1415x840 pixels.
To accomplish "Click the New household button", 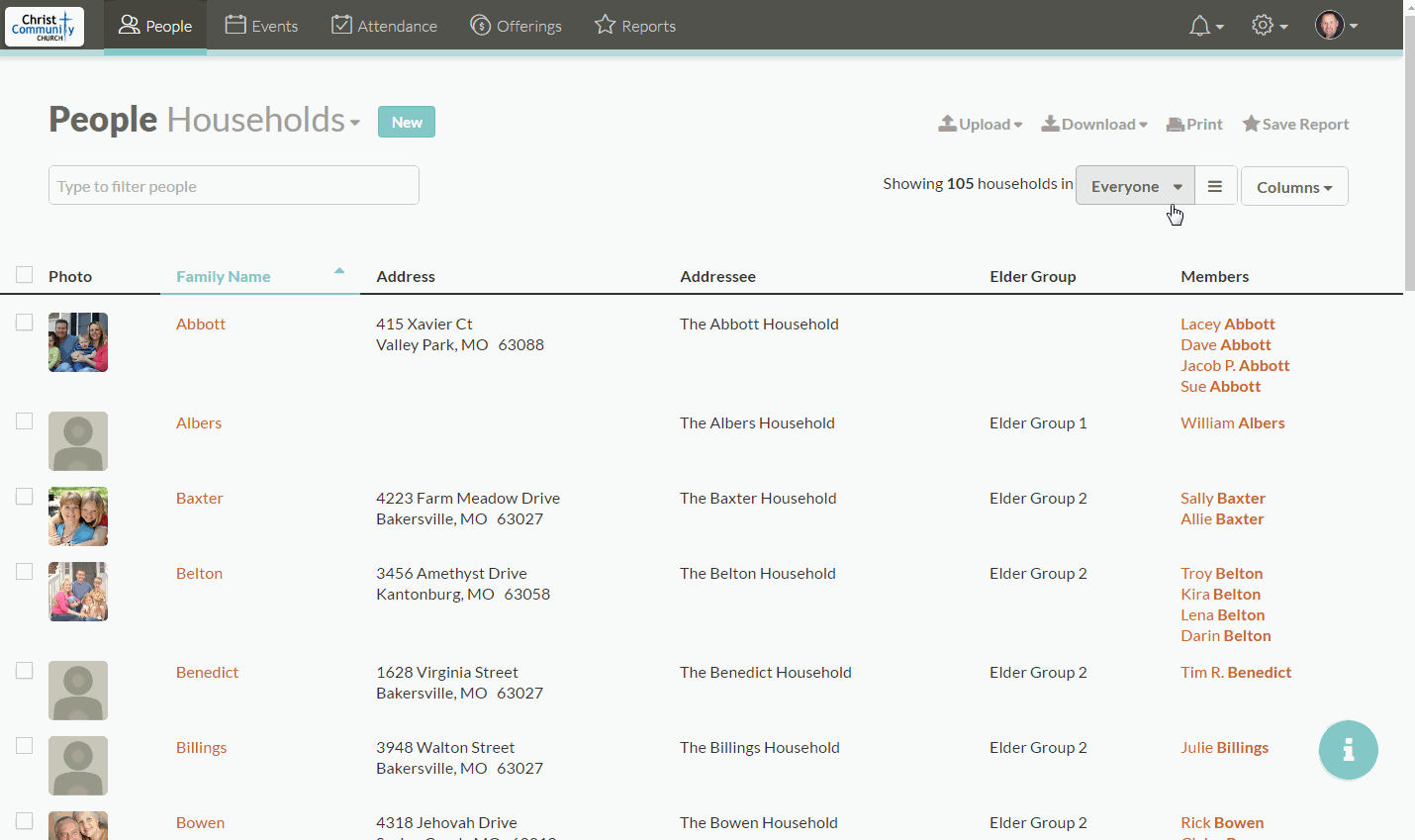I will 406,122.
